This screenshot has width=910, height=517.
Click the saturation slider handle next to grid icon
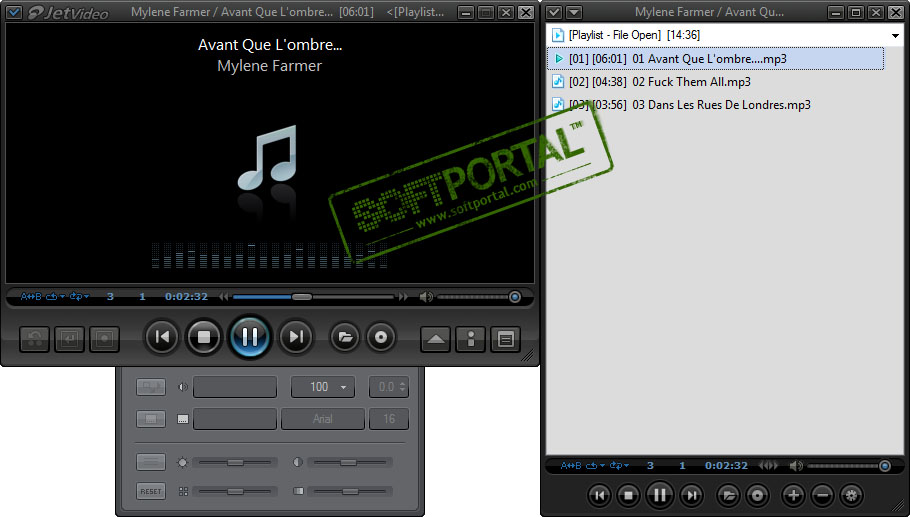[x=236, y=491]
